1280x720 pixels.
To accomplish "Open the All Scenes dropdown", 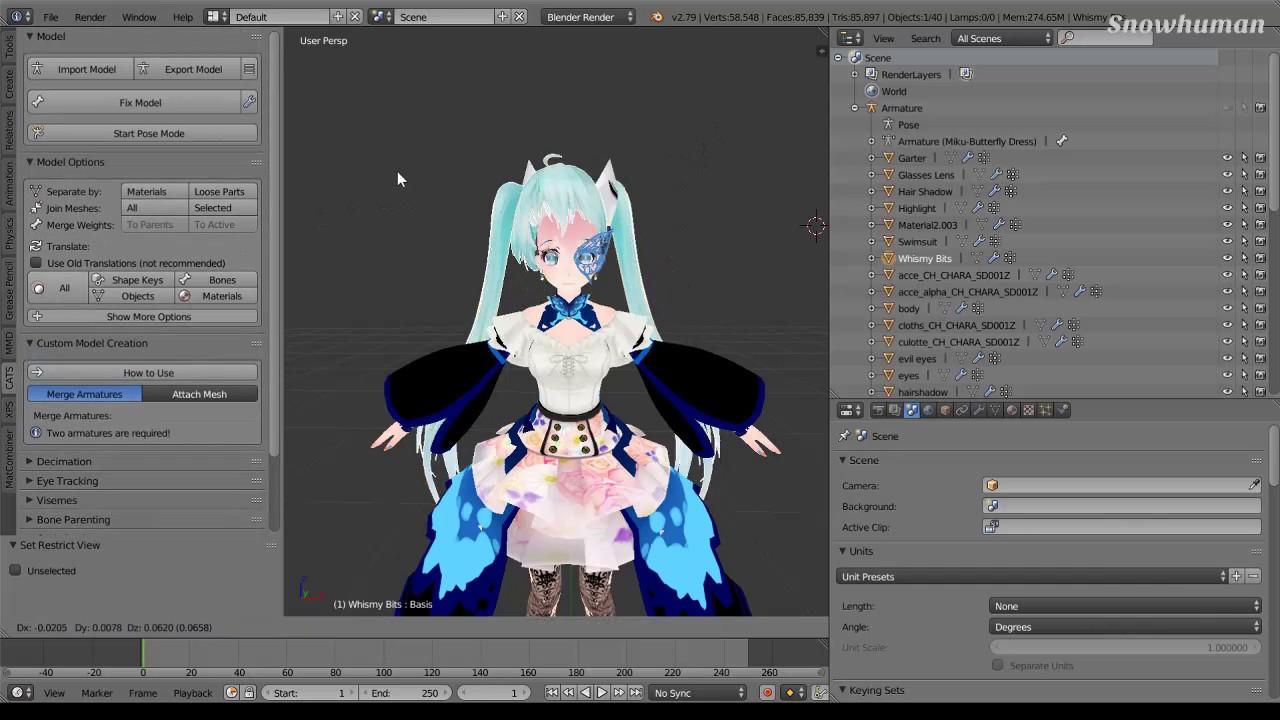I will [x=1004, y=38].
